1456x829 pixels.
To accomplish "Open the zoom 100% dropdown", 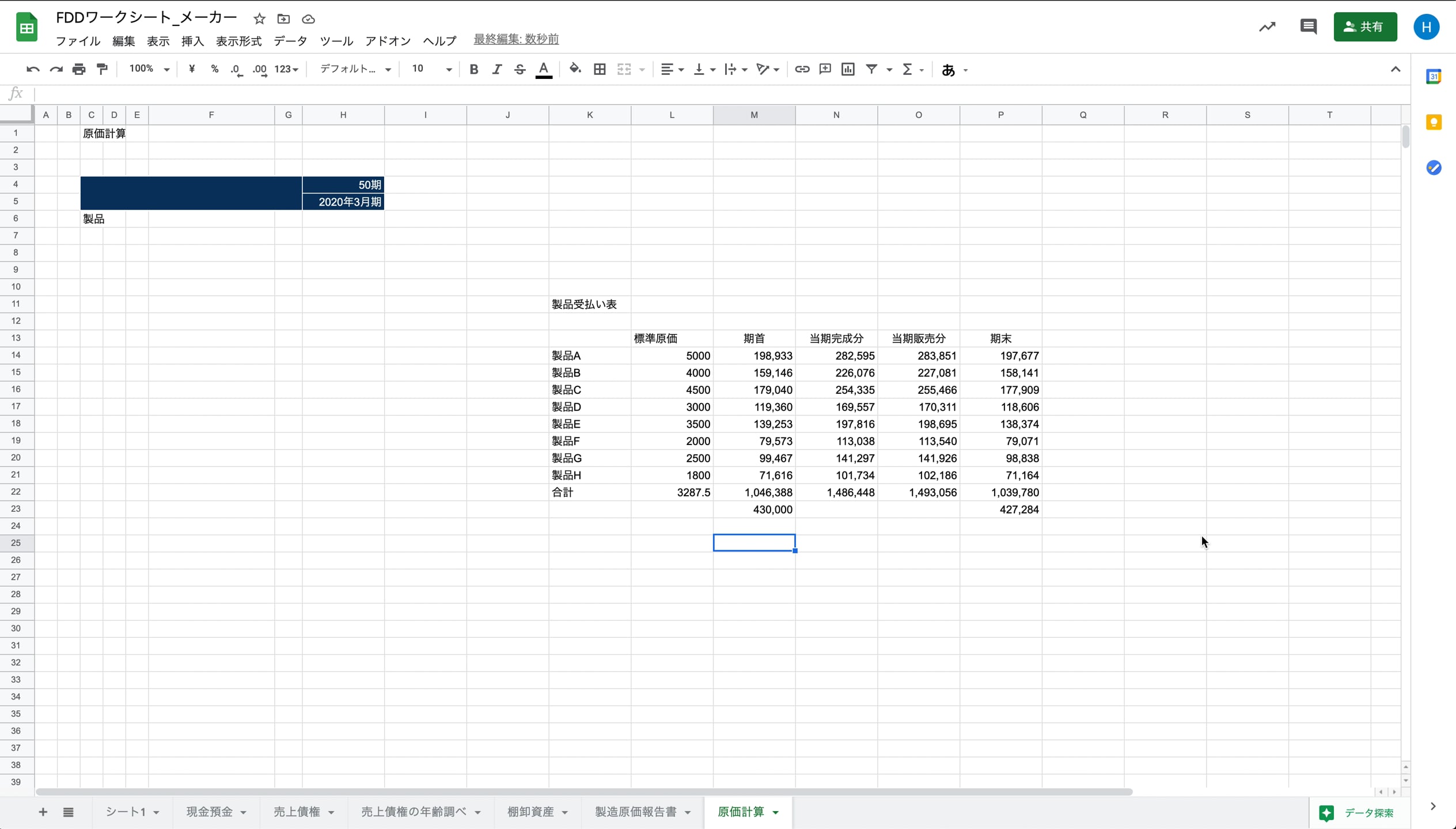I will (149, 69).
